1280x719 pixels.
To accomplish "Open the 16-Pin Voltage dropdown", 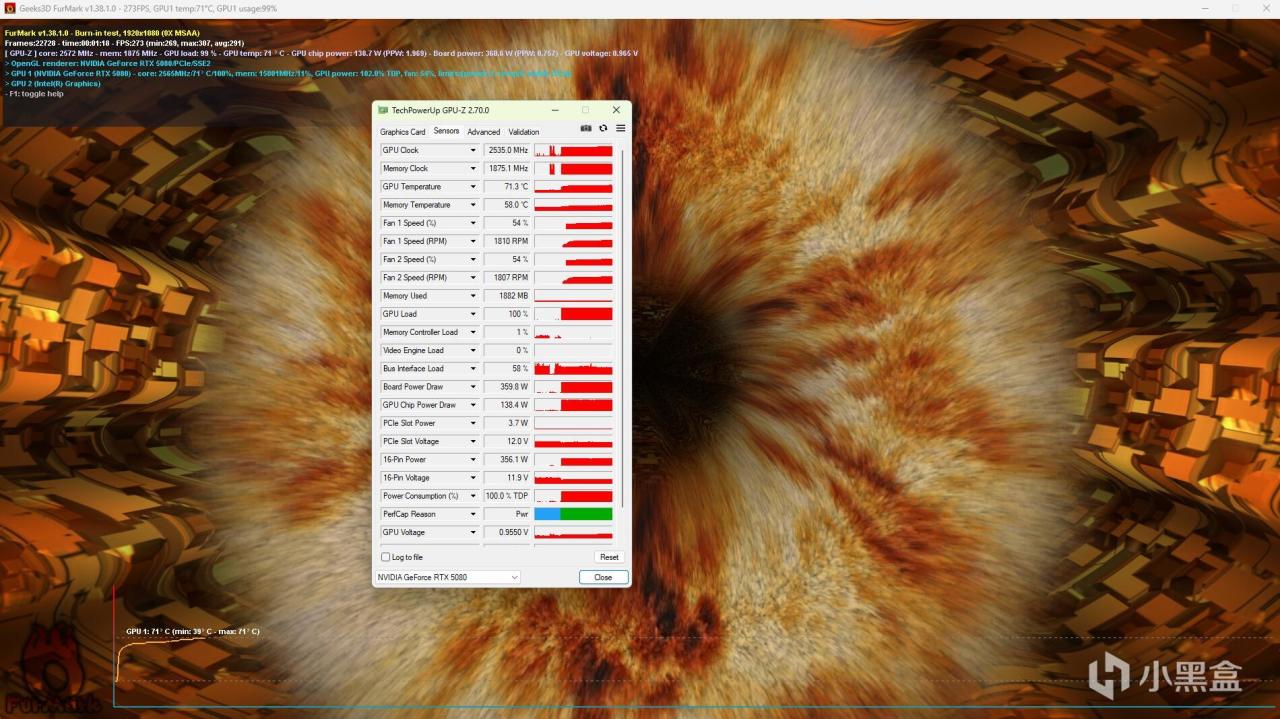I will pyautogui.click(x=473, y=478).
